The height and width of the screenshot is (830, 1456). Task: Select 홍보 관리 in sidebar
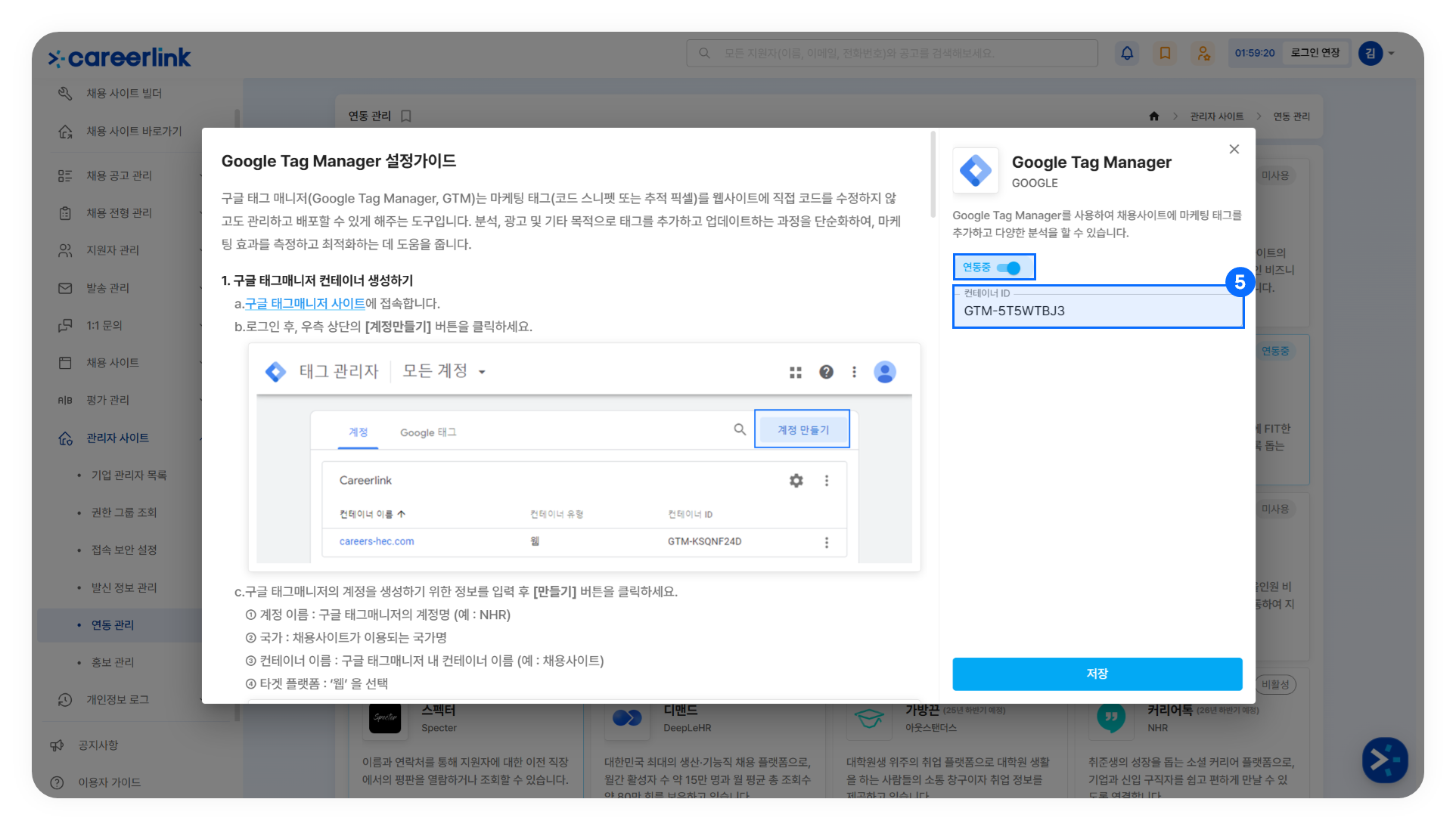(x=113, y=662)
